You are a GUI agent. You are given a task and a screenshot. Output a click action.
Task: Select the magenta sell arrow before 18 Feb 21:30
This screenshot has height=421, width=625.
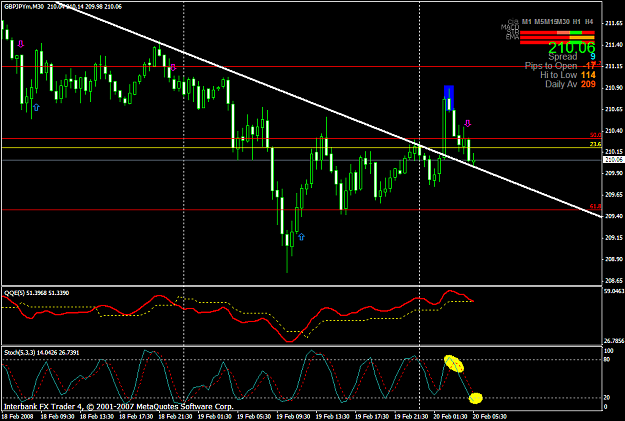point(173,67)
